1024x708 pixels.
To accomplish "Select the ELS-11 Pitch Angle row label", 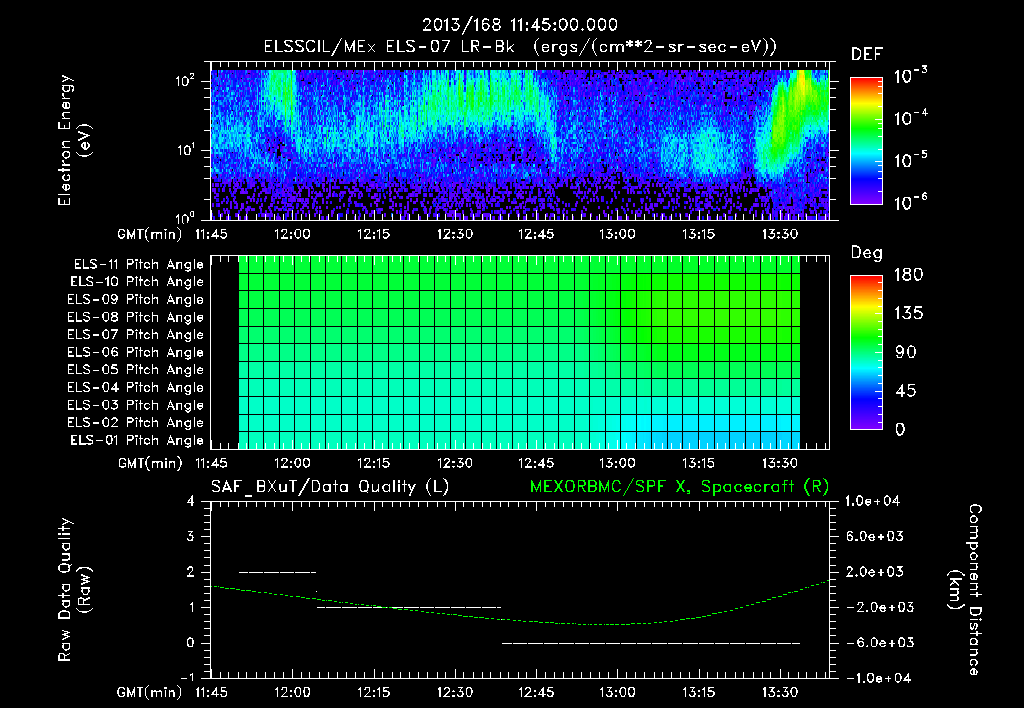I will (138, 265).
